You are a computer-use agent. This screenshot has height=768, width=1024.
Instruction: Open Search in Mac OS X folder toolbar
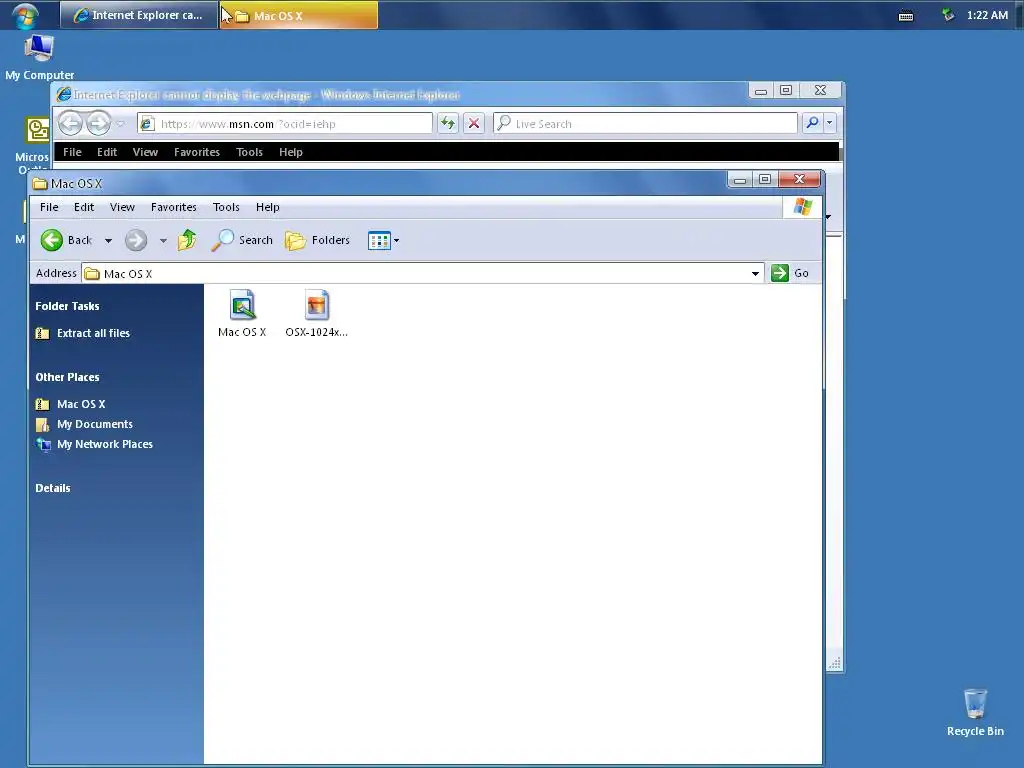pyautogui.click(x=242, y=240)
